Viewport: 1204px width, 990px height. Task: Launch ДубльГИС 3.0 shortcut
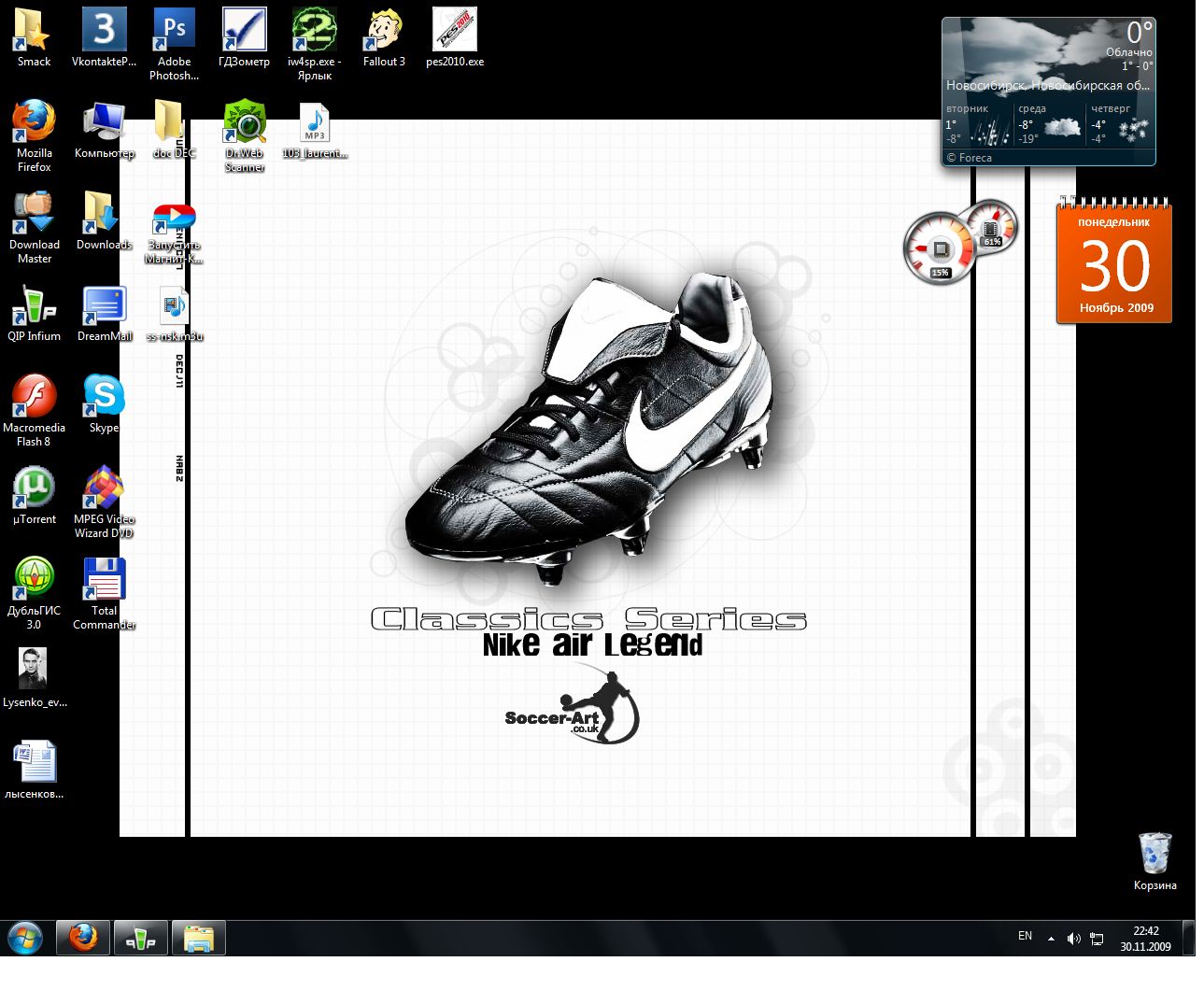34,593
